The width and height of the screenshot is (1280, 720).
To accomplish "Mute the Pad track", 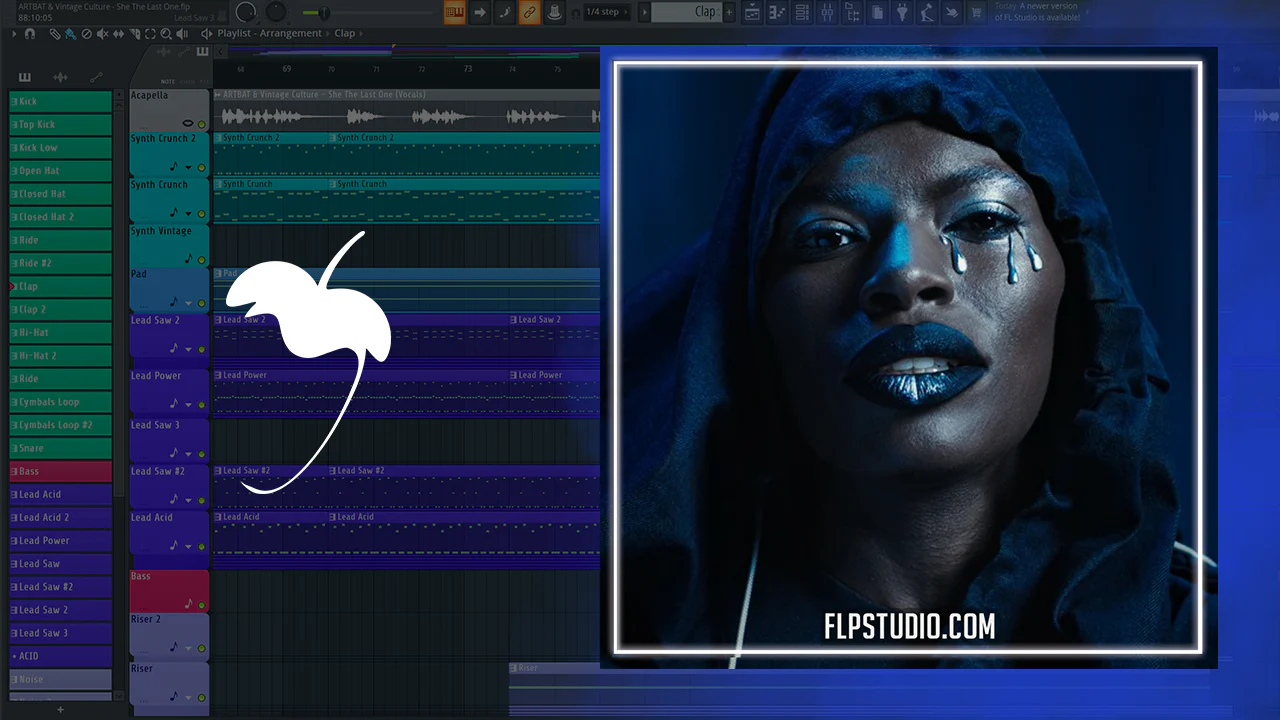I will pos(201,303).
